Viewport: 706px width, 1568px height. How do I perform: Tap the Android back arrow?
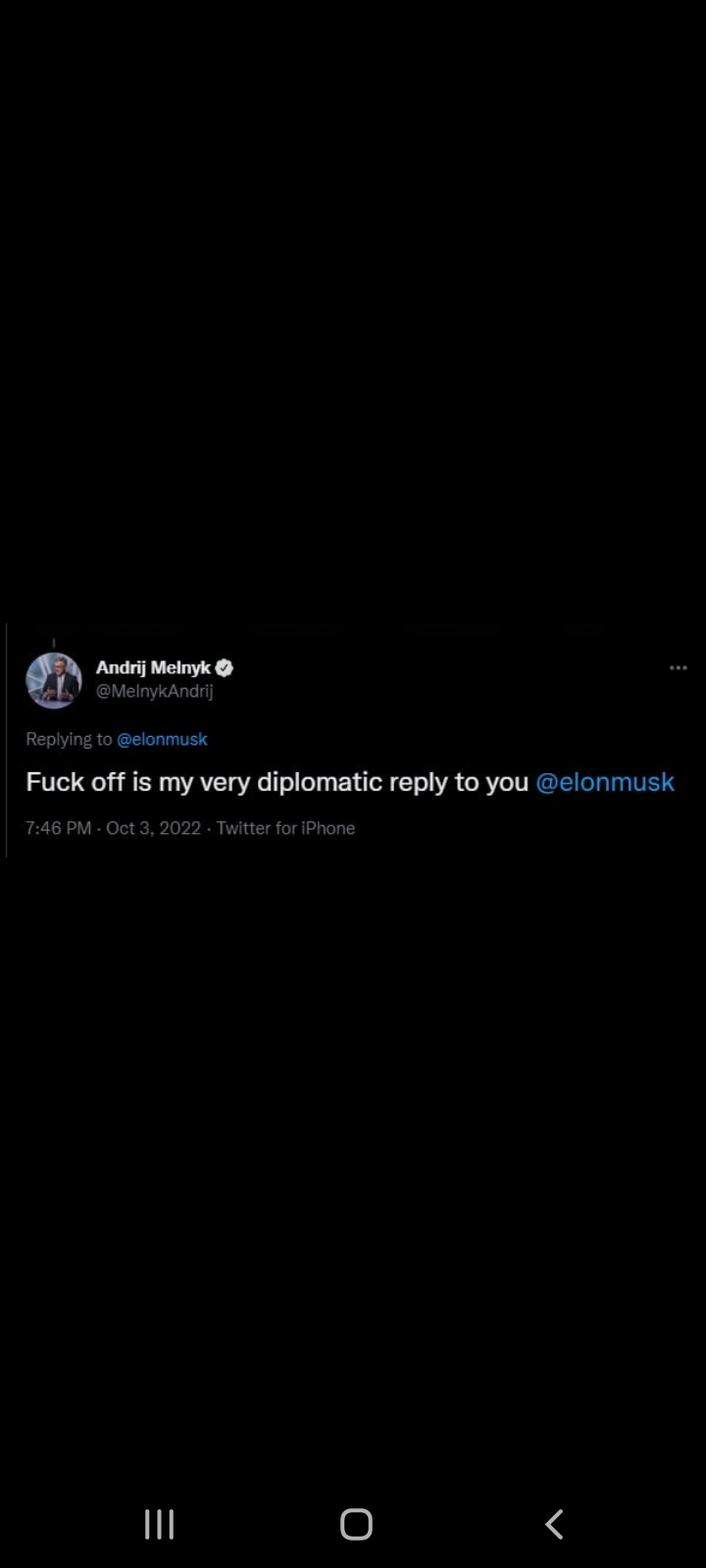(x=554, y=1524)
